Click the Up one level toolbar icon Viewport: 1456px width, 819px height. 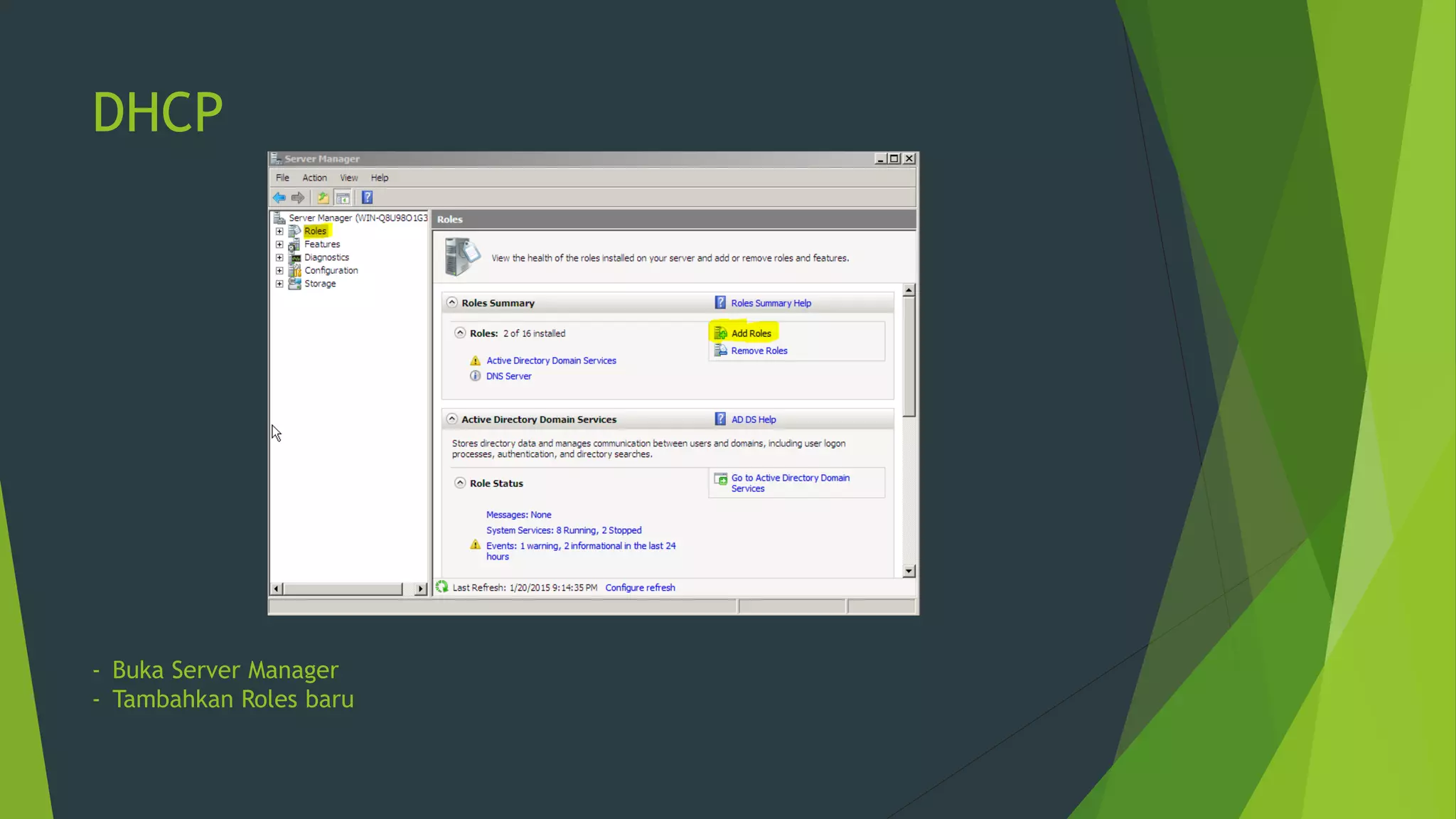click(x=323, y=198)
